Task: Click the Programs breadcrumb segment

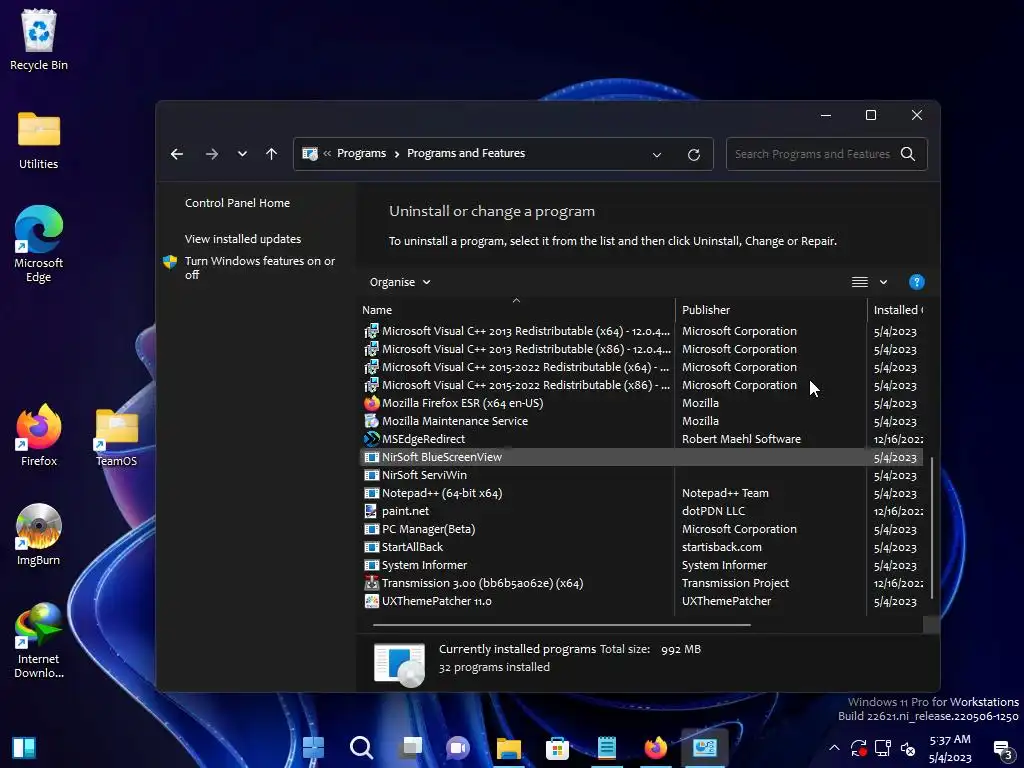Action: tap(361, 153)
